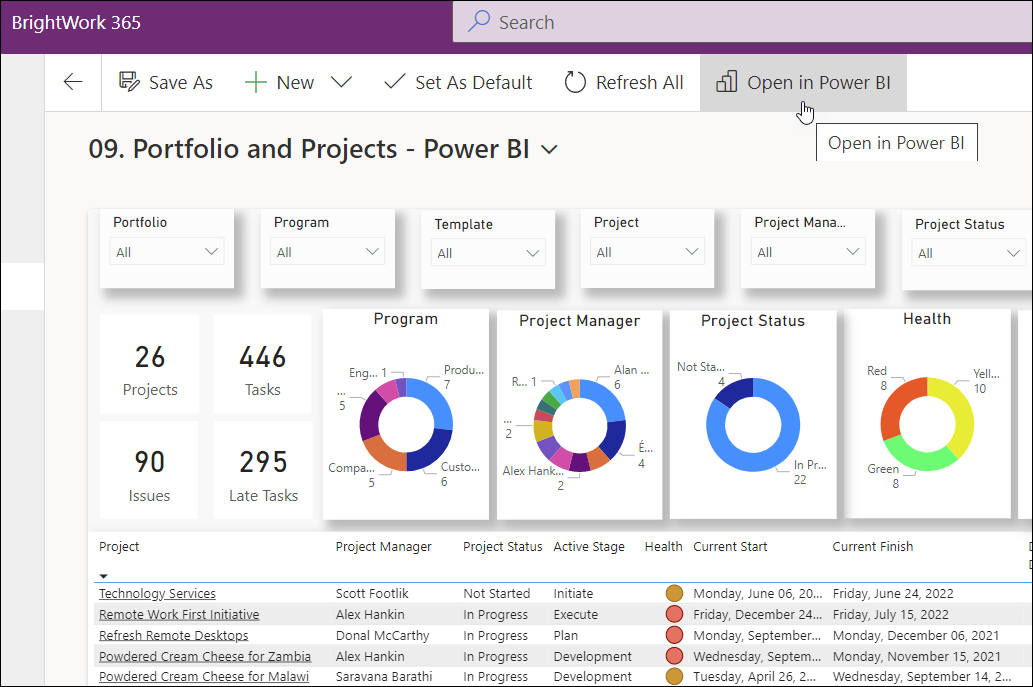Click the Current Start column header
The height and width of the screenshot is (687, 1033).
730,547
